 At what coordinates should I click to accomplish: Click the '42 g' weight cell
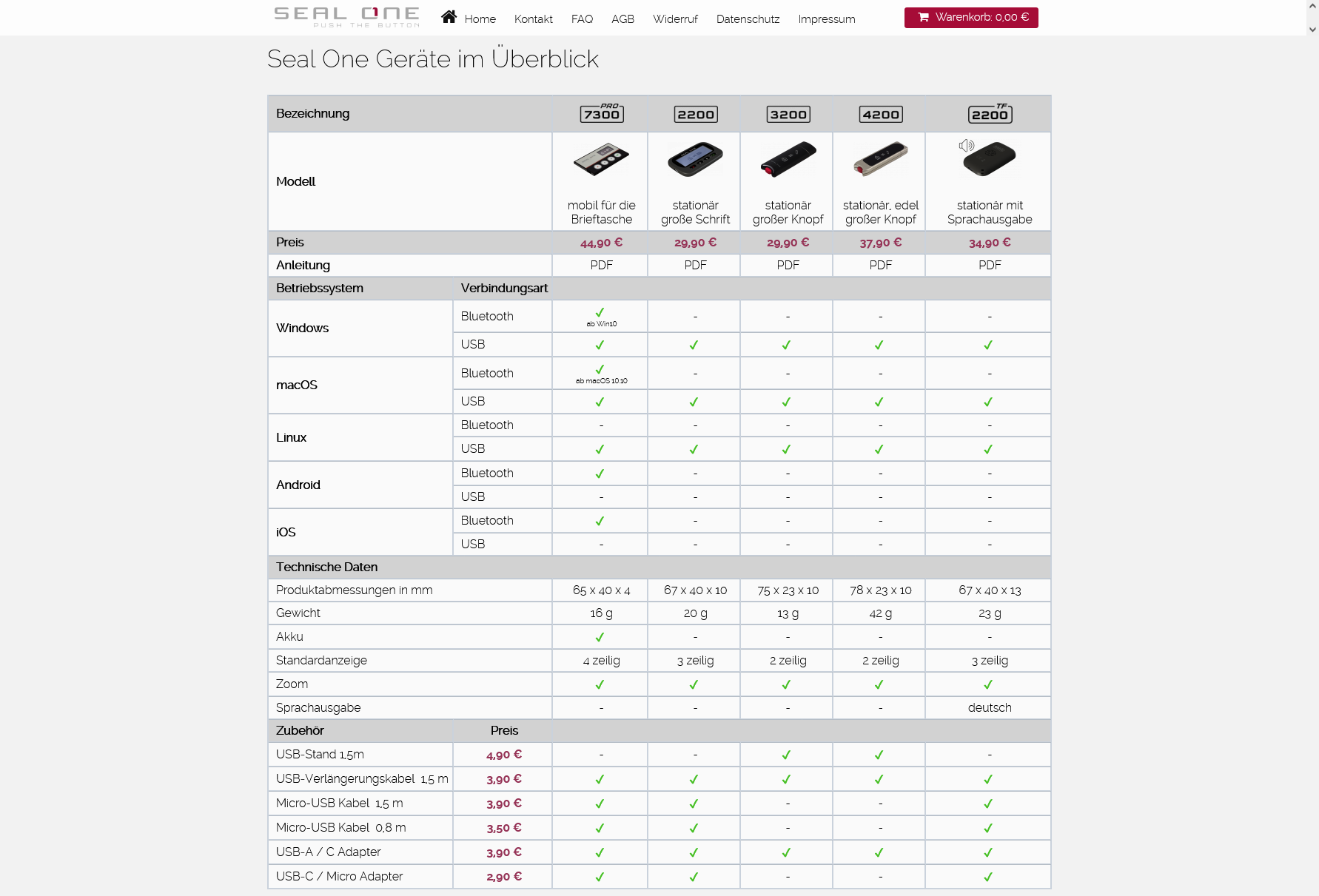881,613
